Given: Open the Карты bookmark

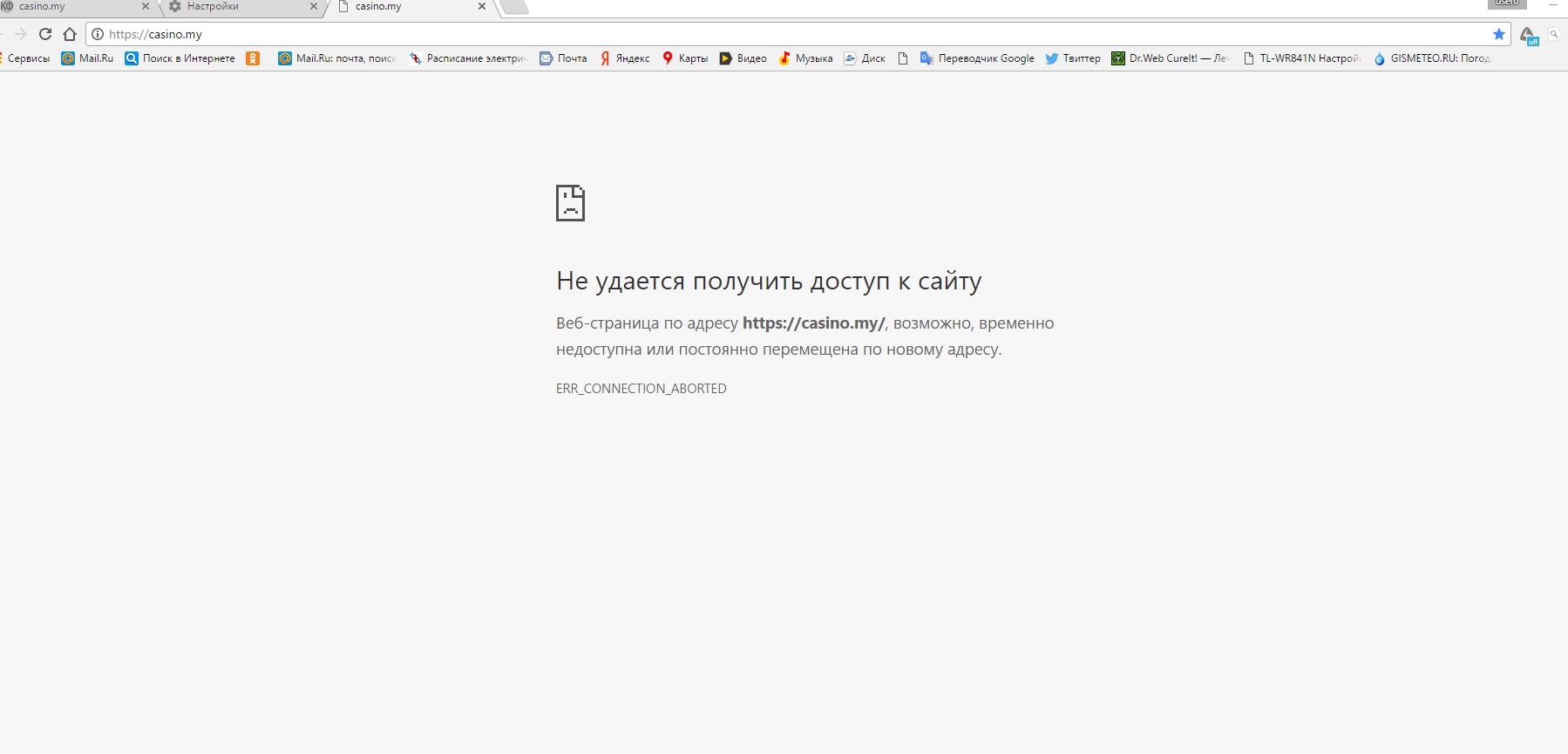Looking at the screenshot, I should (685, 58).
